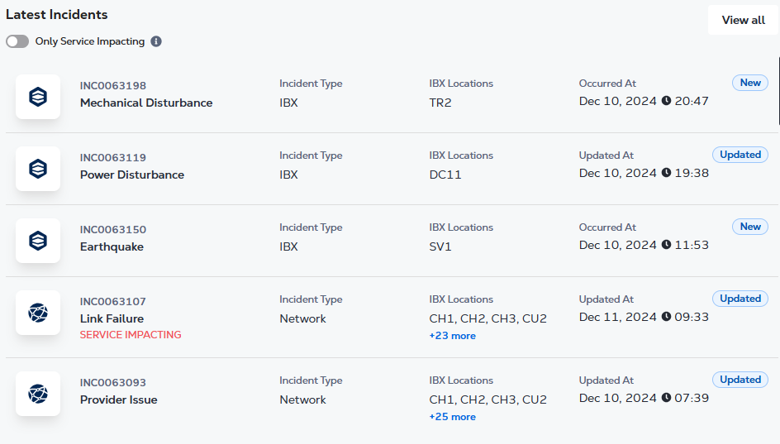Click clock icon next to 20:47 time
Screen dimensions: 780x444
(x=666, y=101)
